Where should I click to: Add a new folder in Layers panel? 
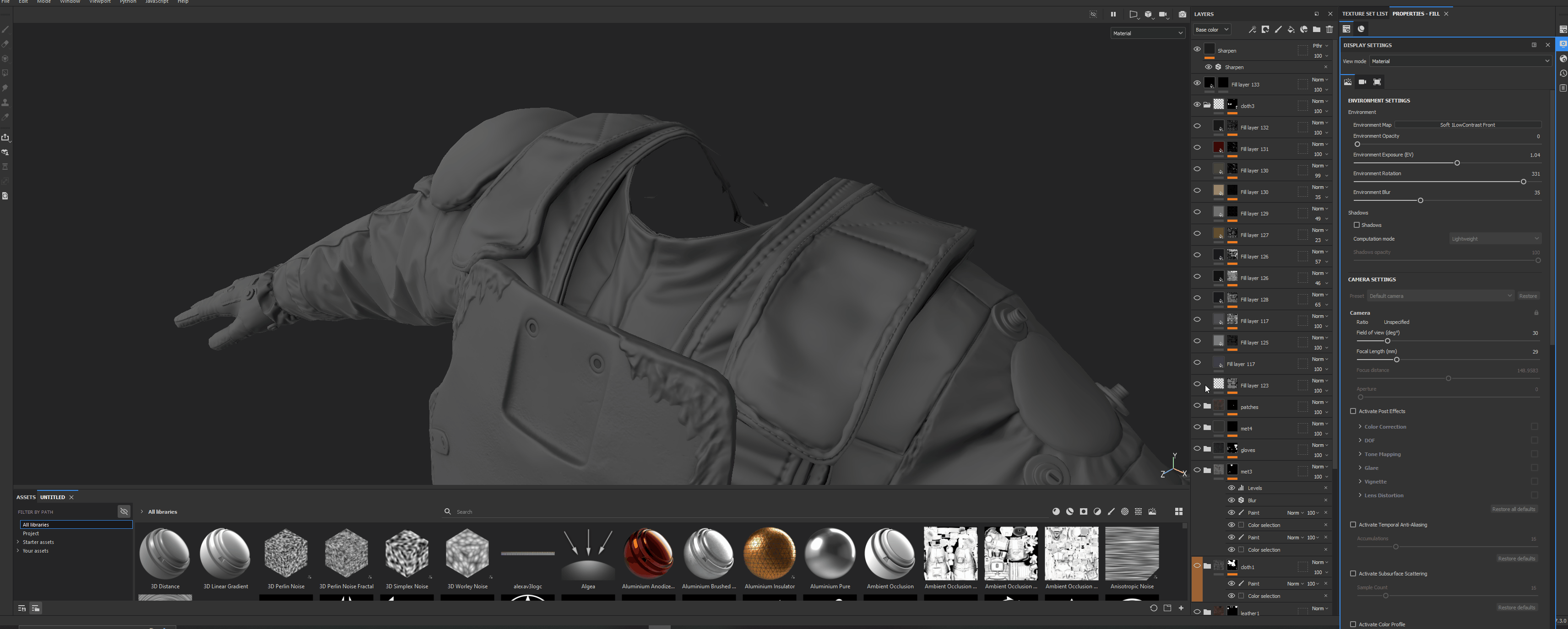coord(1317,29)
